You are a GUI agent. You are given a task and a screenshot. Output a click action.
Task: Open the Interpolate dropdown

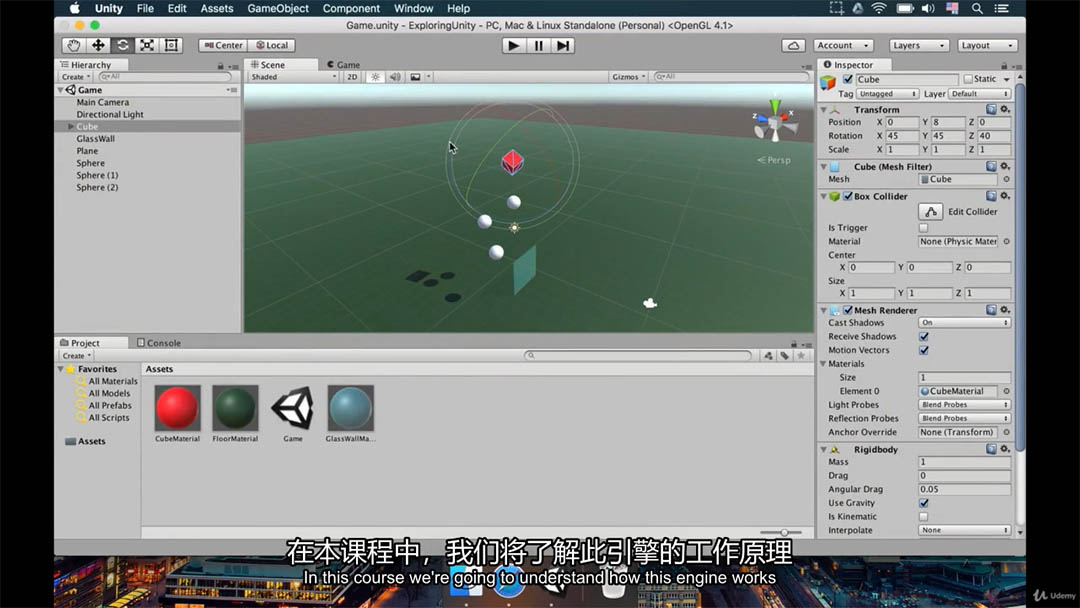pyautogui.click(x=964, y=530)
